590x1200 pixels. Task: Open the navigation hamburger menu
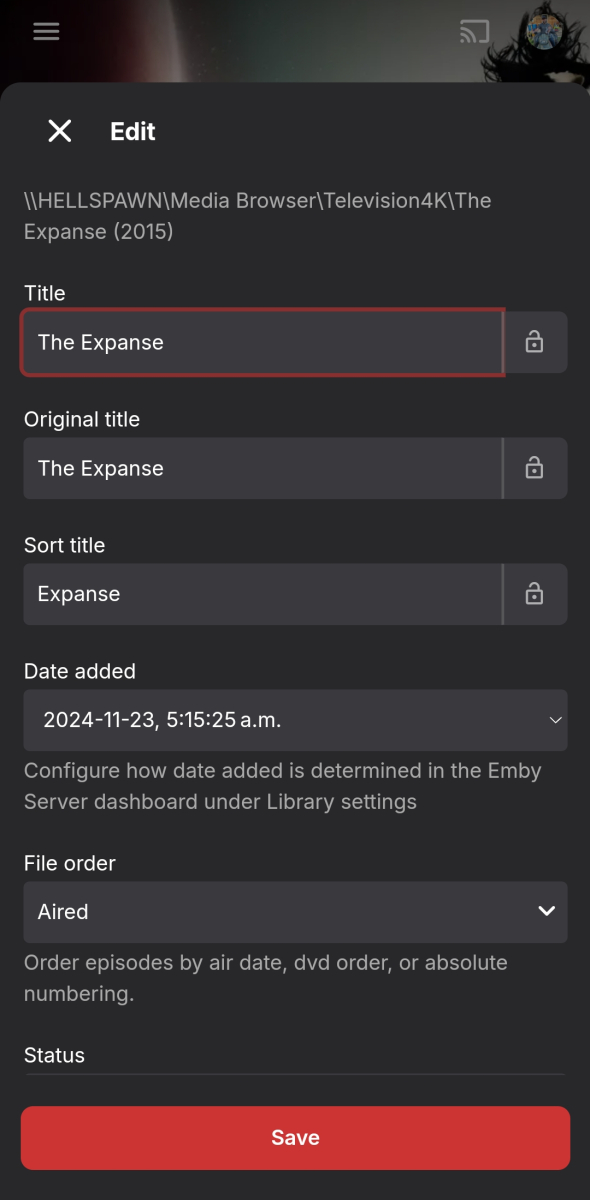coord(46,31)
